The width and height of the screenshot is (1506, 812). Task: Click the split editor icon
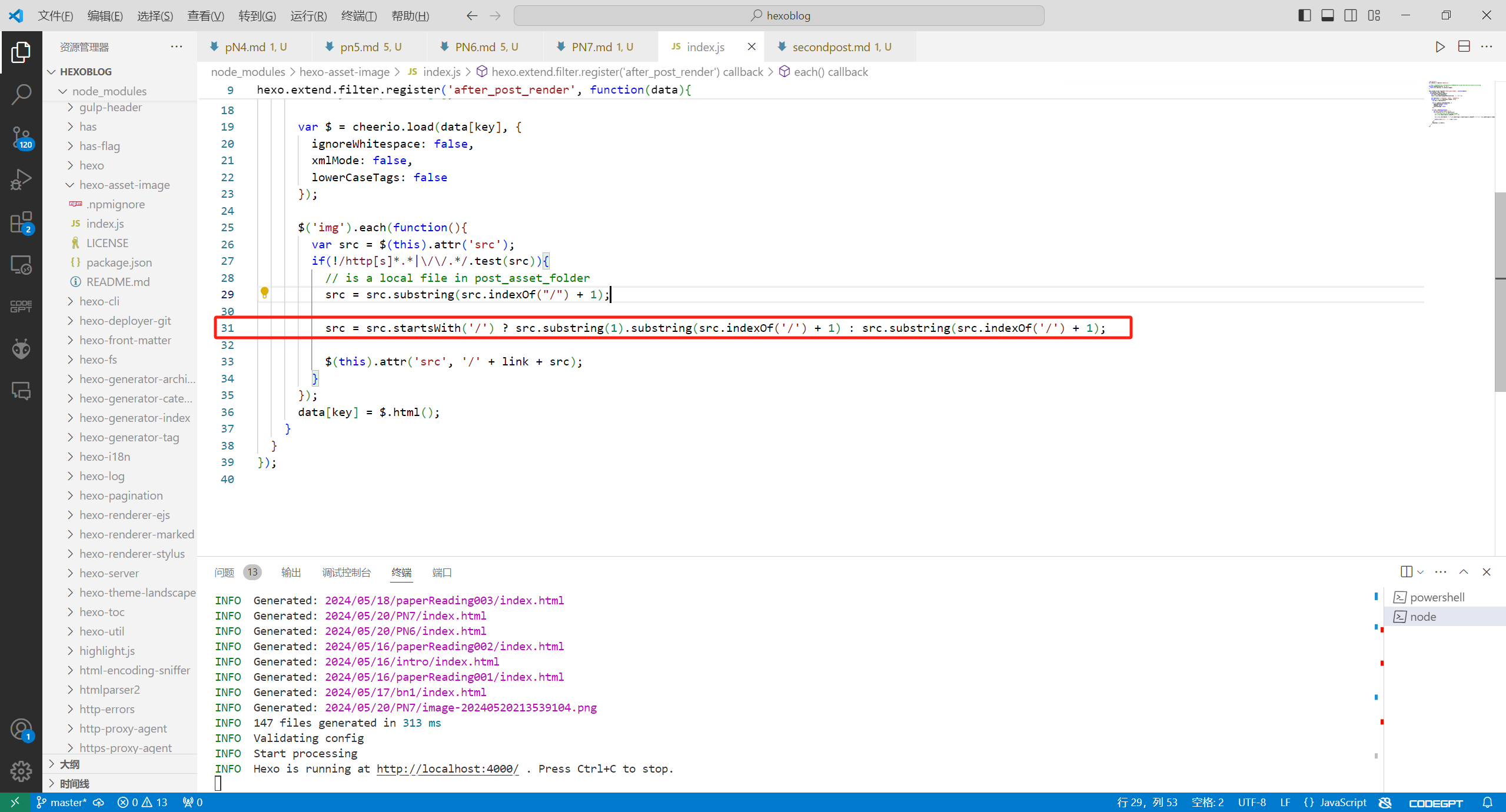(1464, 47)
